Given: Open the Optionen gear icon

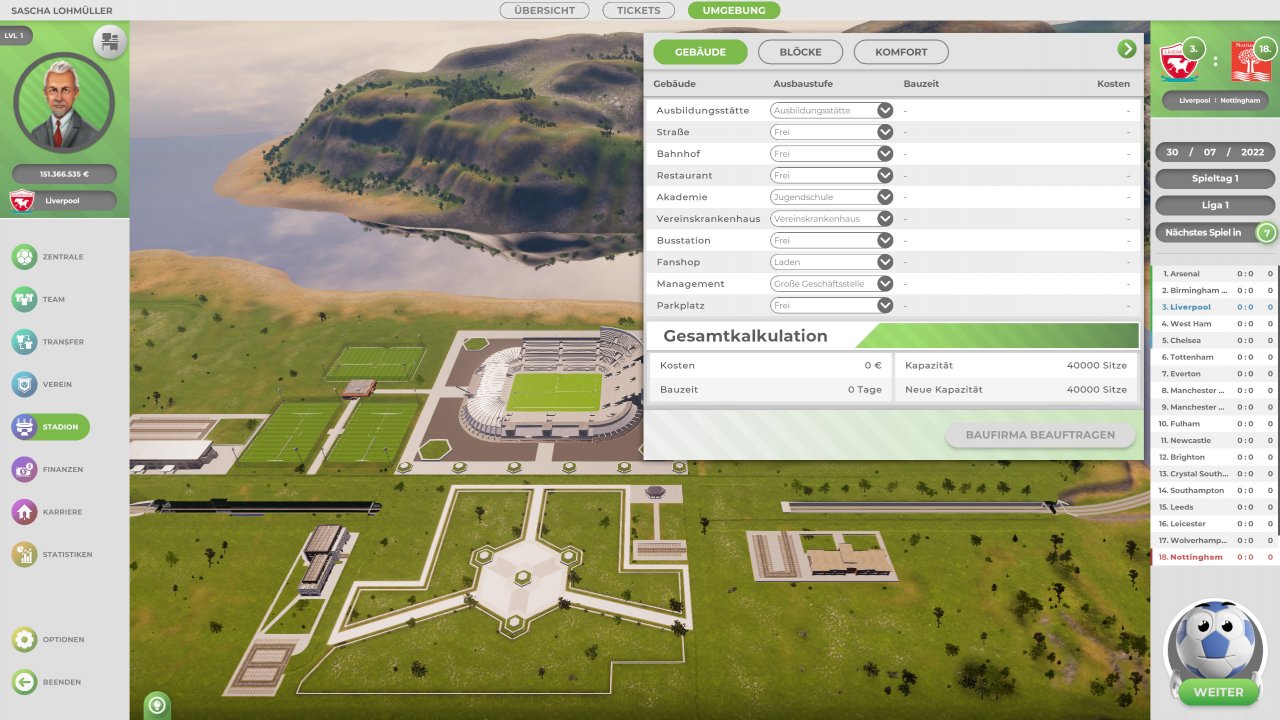Looking at the screenshot, I should [x=25, y=639].
